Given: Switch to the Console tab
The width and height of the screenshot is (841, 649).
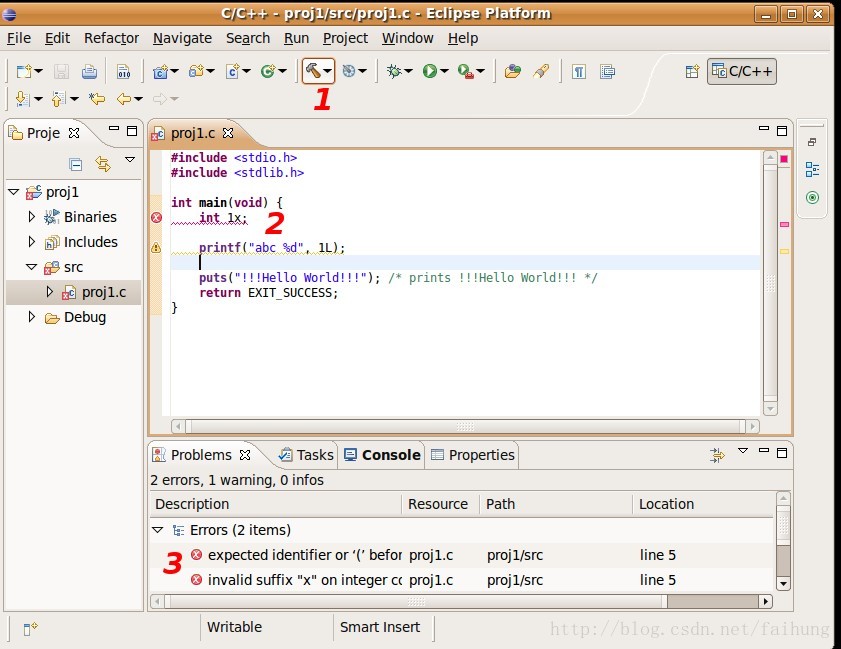Looking at the screenshot, I should point(381,455).
